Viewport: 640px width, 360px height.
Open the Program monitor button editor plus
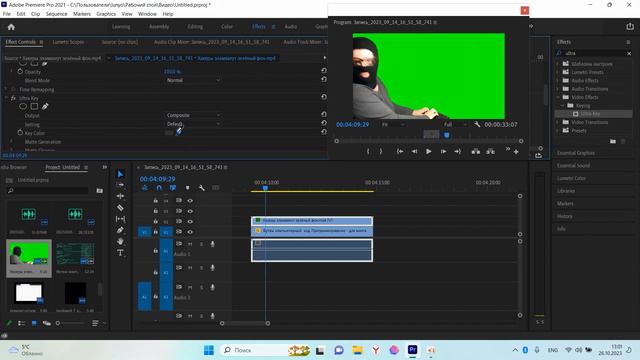point(516,152)
